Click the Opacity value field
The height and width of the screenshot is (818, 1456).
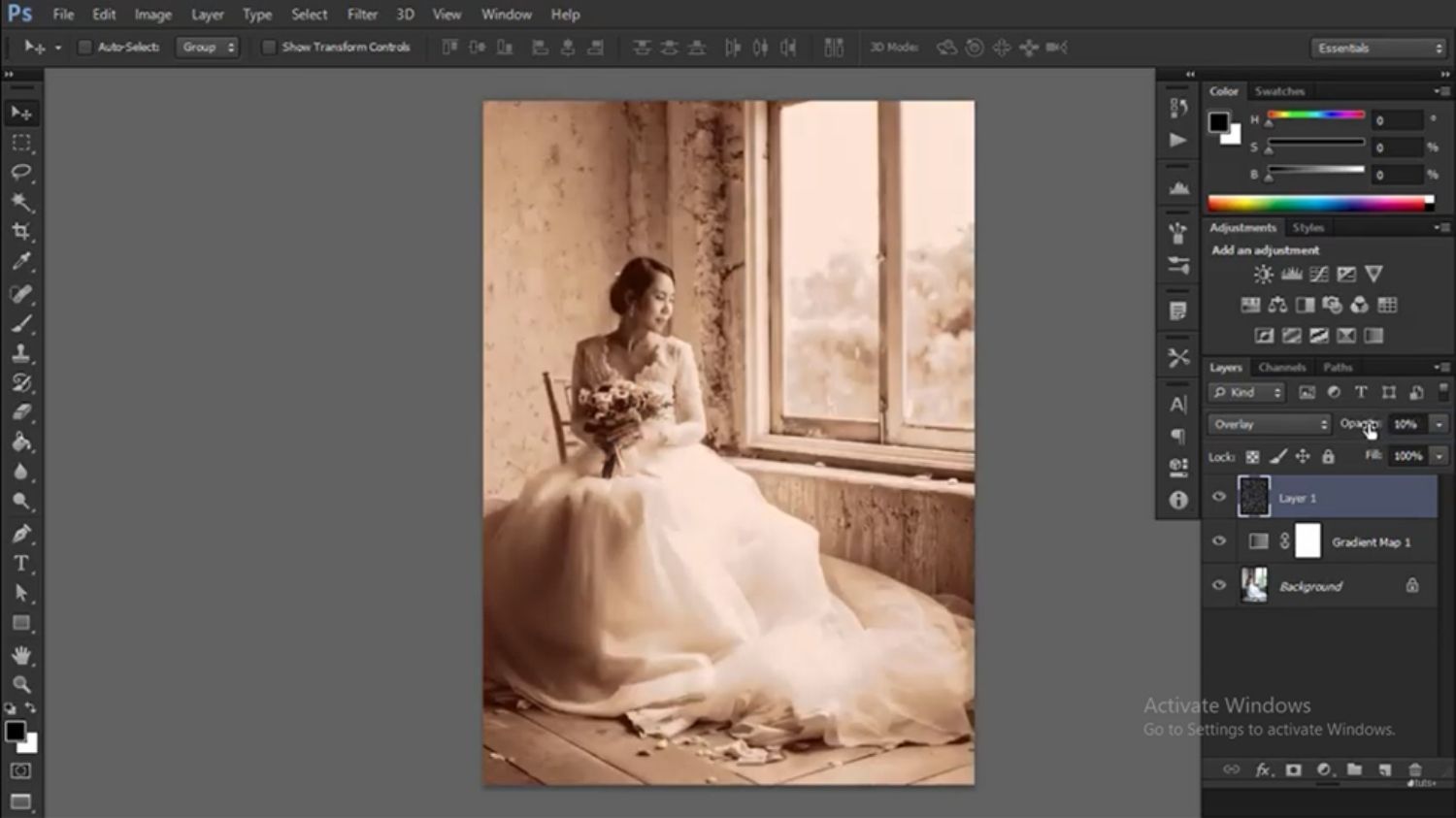1408,424
